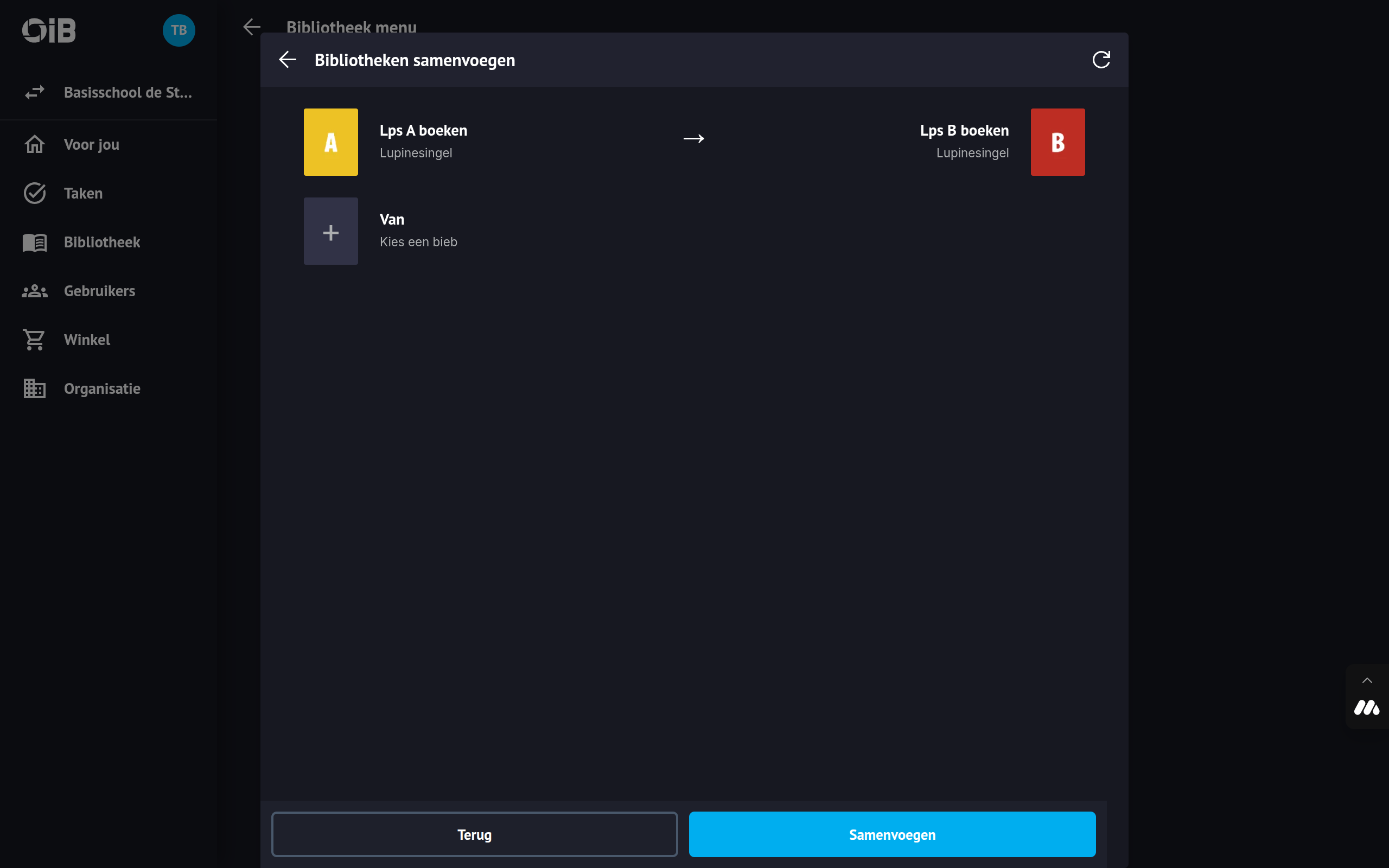1389x868 pixels.
Task: Click the refresh icon in dialog header
Action: pos(1100,60)
